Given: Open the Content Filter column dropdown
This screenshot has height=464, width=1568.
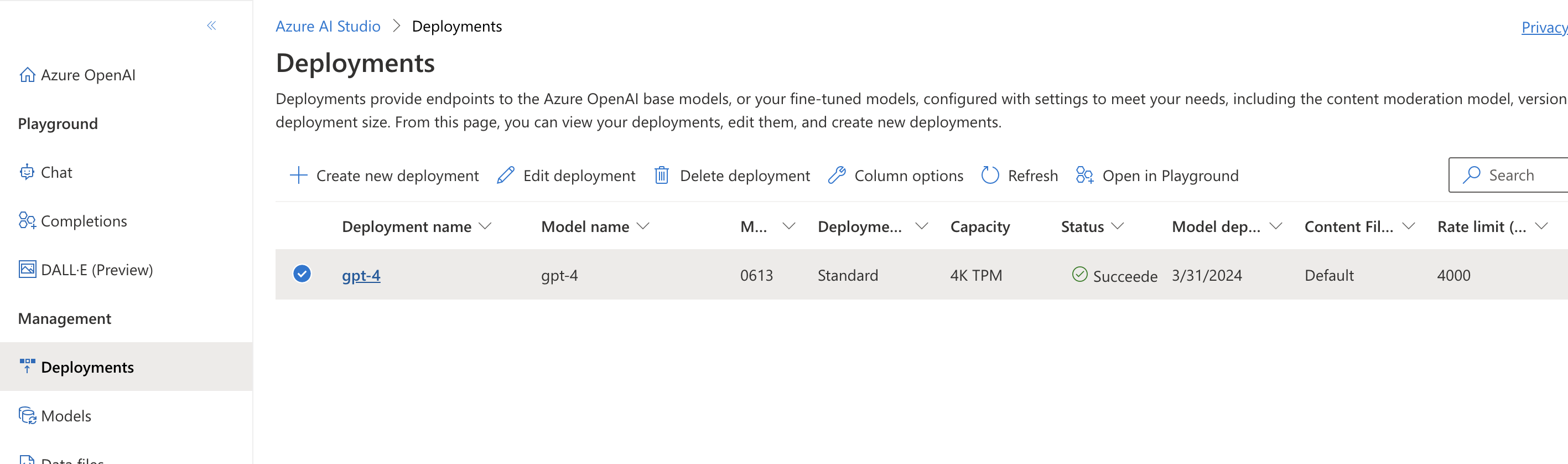Looking at the screenshot, I should (x=1408, y=226).
